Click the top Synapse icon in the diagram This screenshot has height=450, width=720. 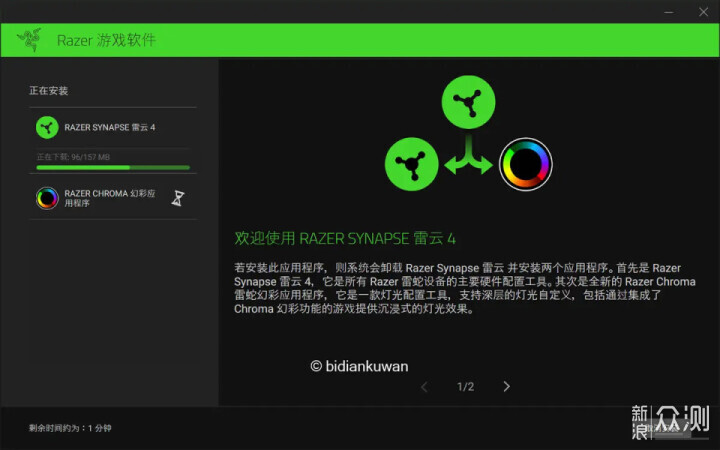(468, 102)
